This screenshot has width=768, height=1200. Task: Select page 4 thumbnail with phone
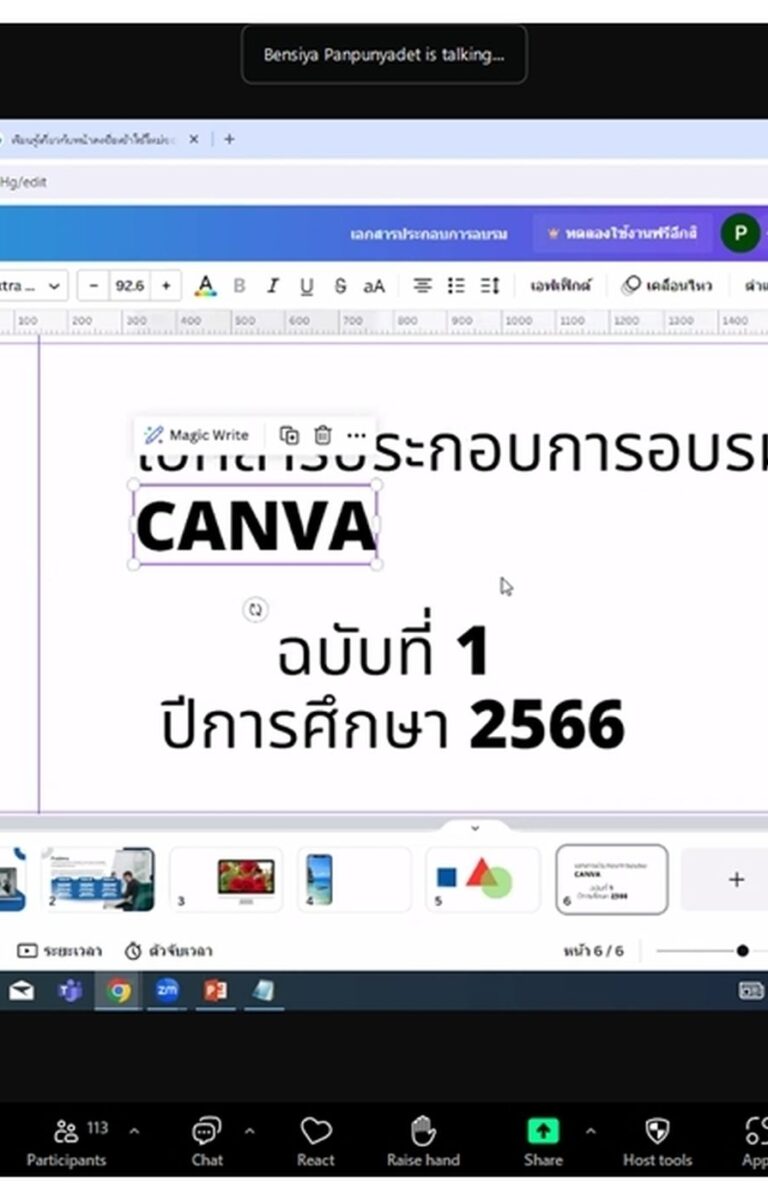click(x=355, y=879)
